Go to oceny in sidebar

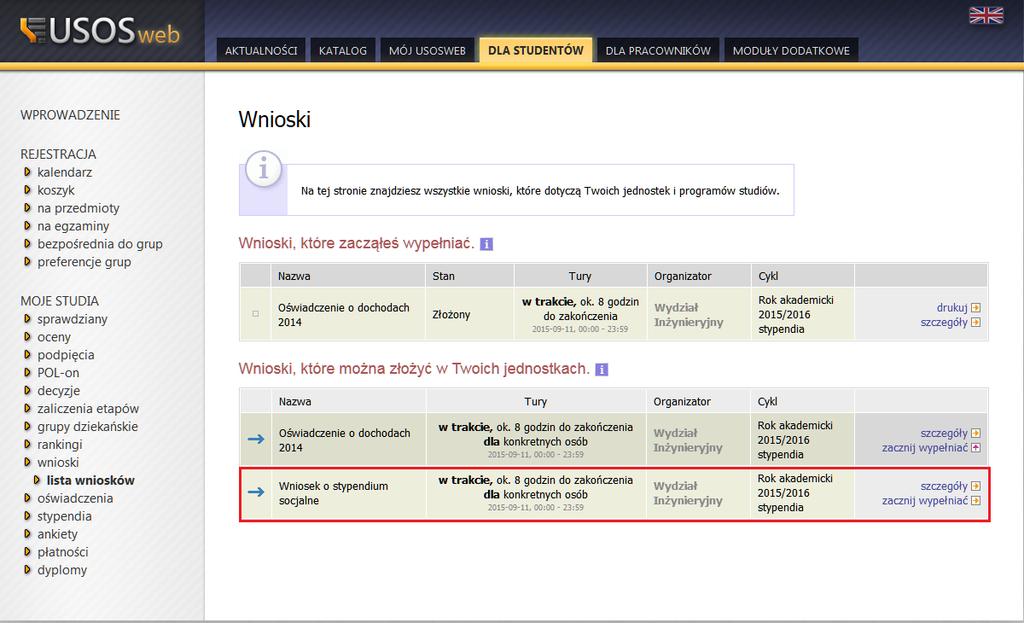tap(54, 337)
